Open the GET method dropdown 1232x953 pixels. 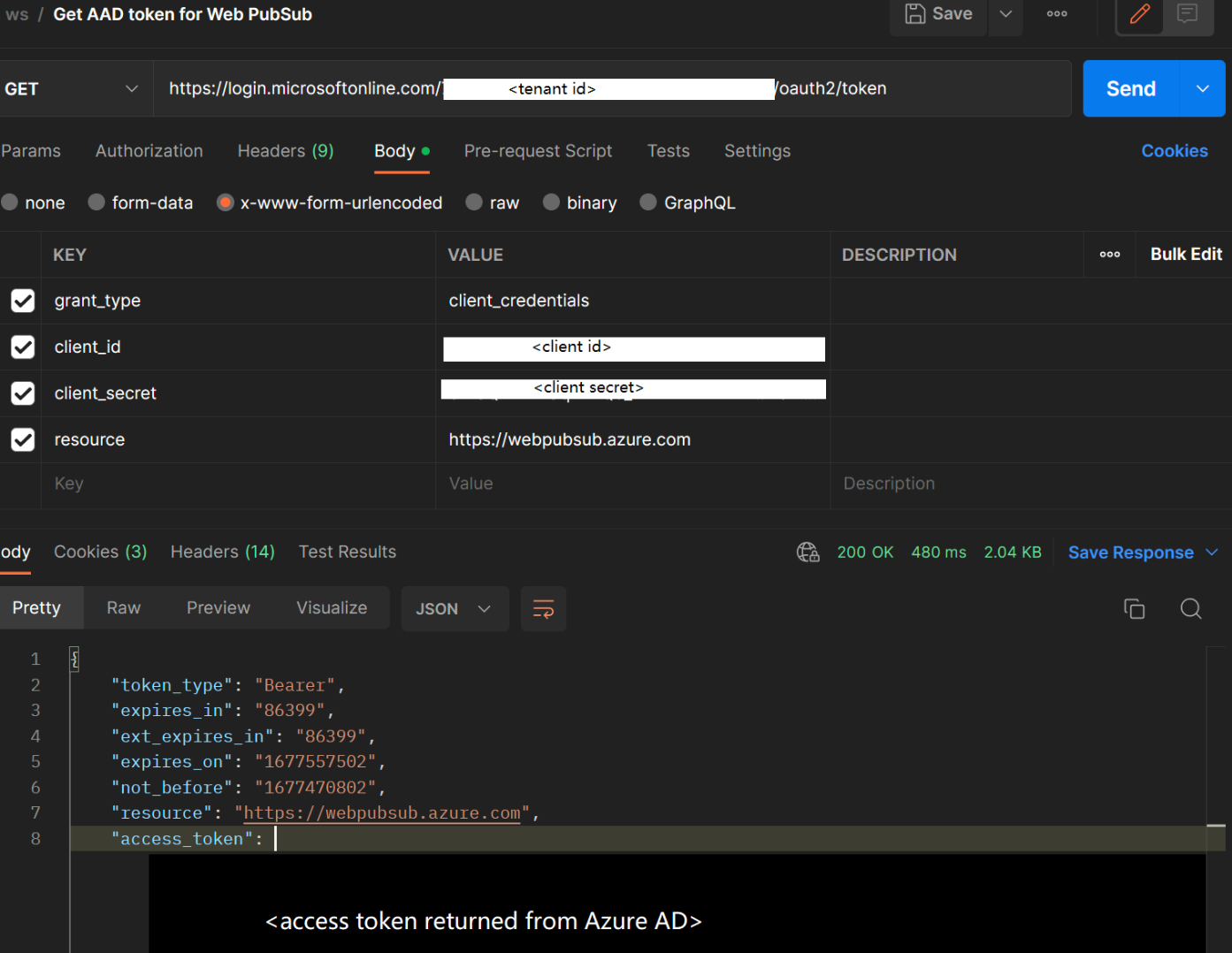[75, 88]
